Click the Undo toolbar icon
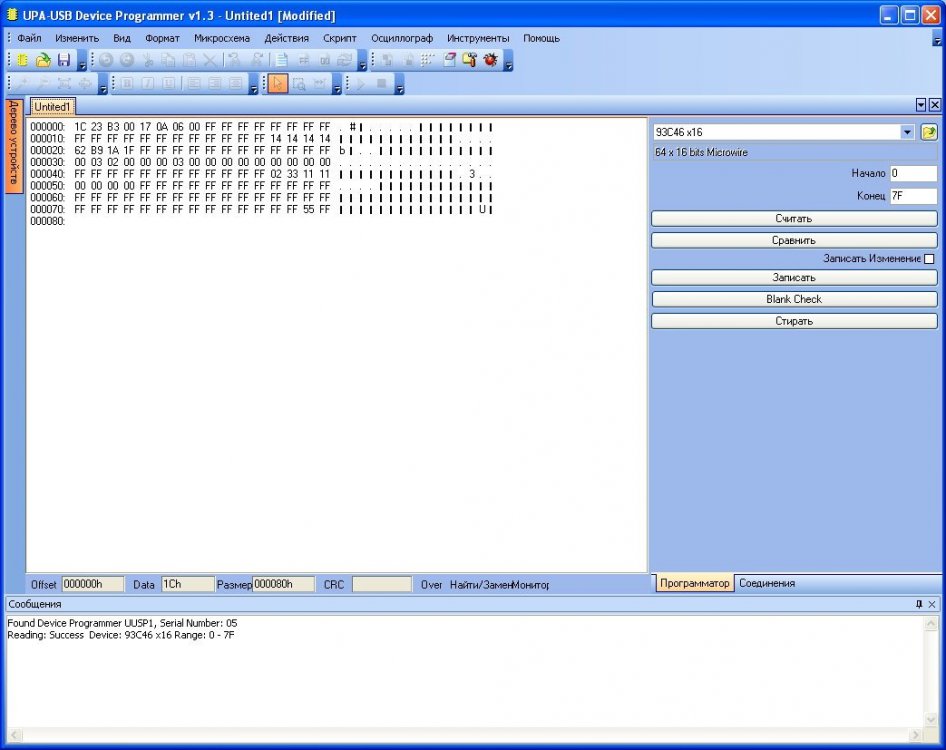This screenshot has width=946, height=750. pyautogui.click(x=106, y=60)
